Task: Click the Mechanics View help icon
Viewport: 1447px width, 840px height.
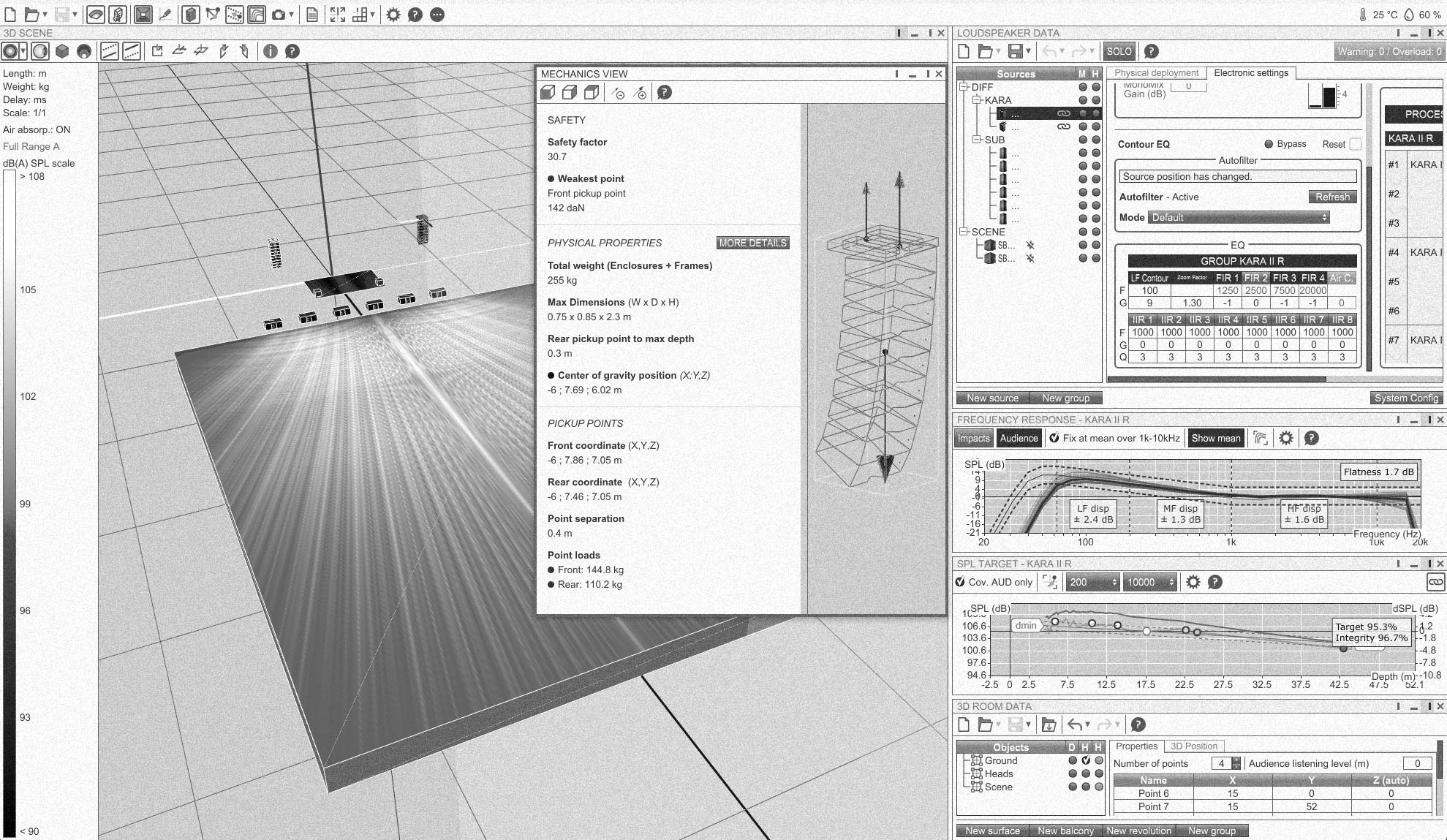Action: click(x=664, y=93)
